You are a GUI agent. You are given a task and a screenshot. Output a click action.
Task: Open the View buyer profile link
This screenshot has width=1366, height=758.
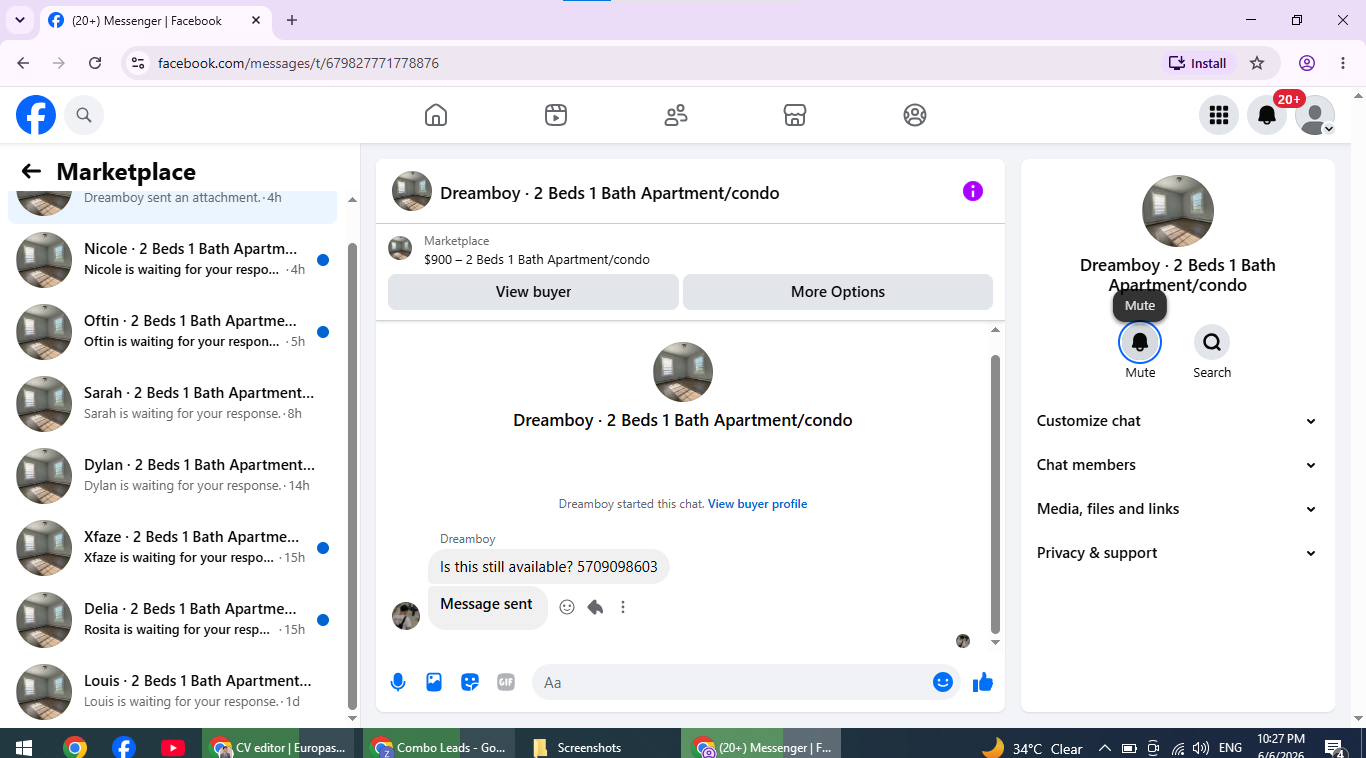(x=757, y=504)
